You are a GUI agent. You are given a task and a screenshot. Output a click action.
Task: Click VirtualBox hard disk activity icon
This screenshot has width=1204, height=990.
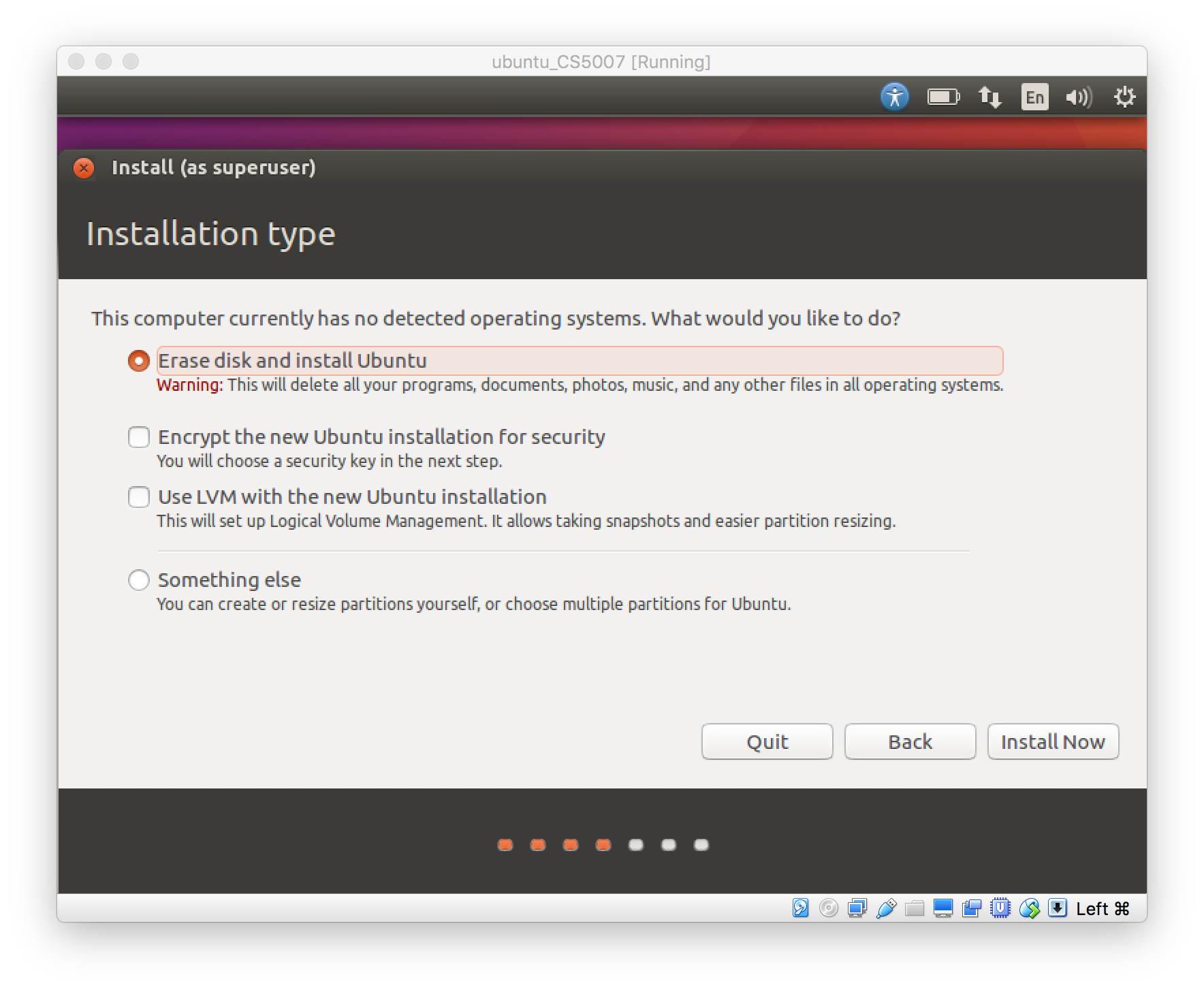tap(800, 908)
